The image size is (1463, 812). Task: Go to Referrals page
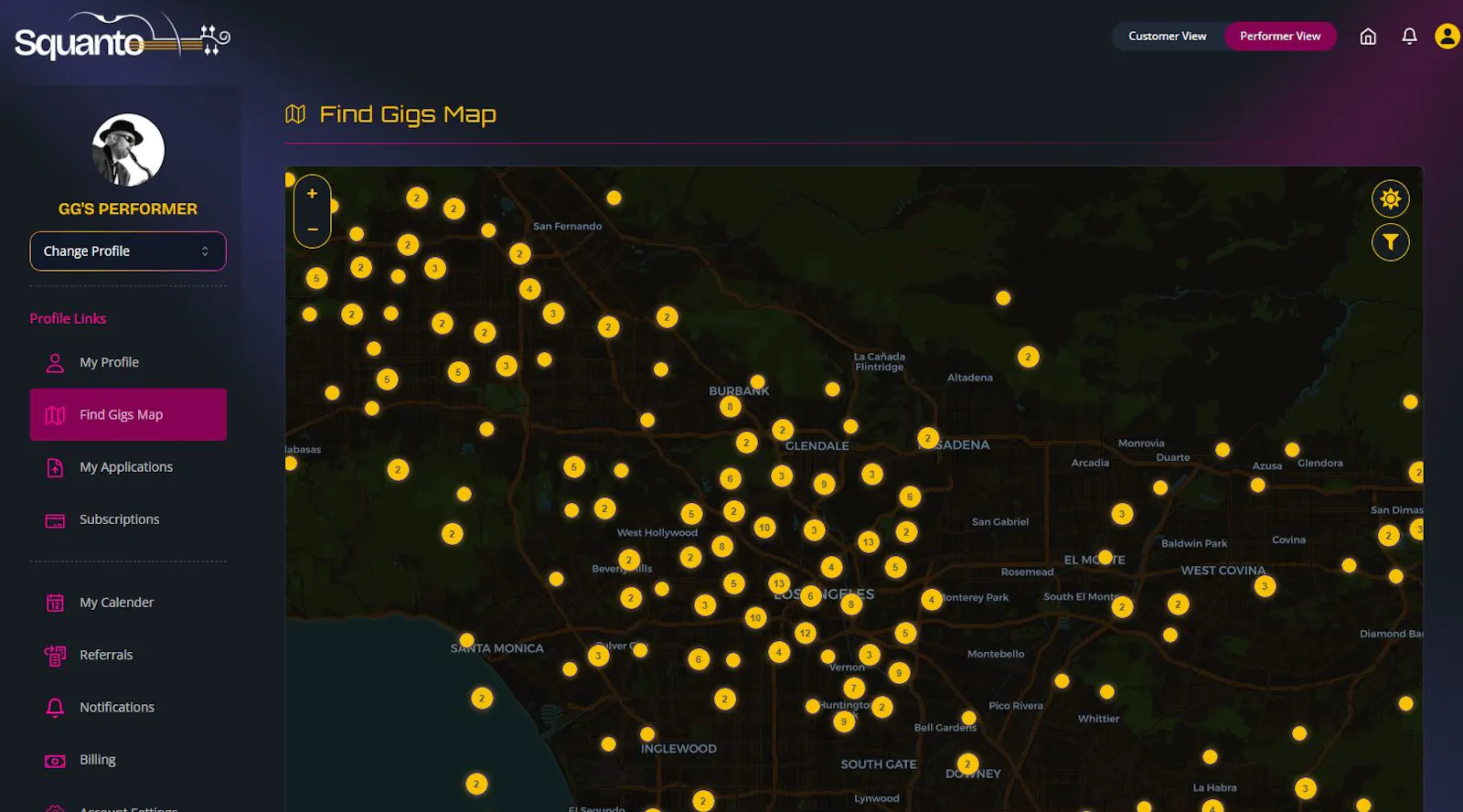128,655
